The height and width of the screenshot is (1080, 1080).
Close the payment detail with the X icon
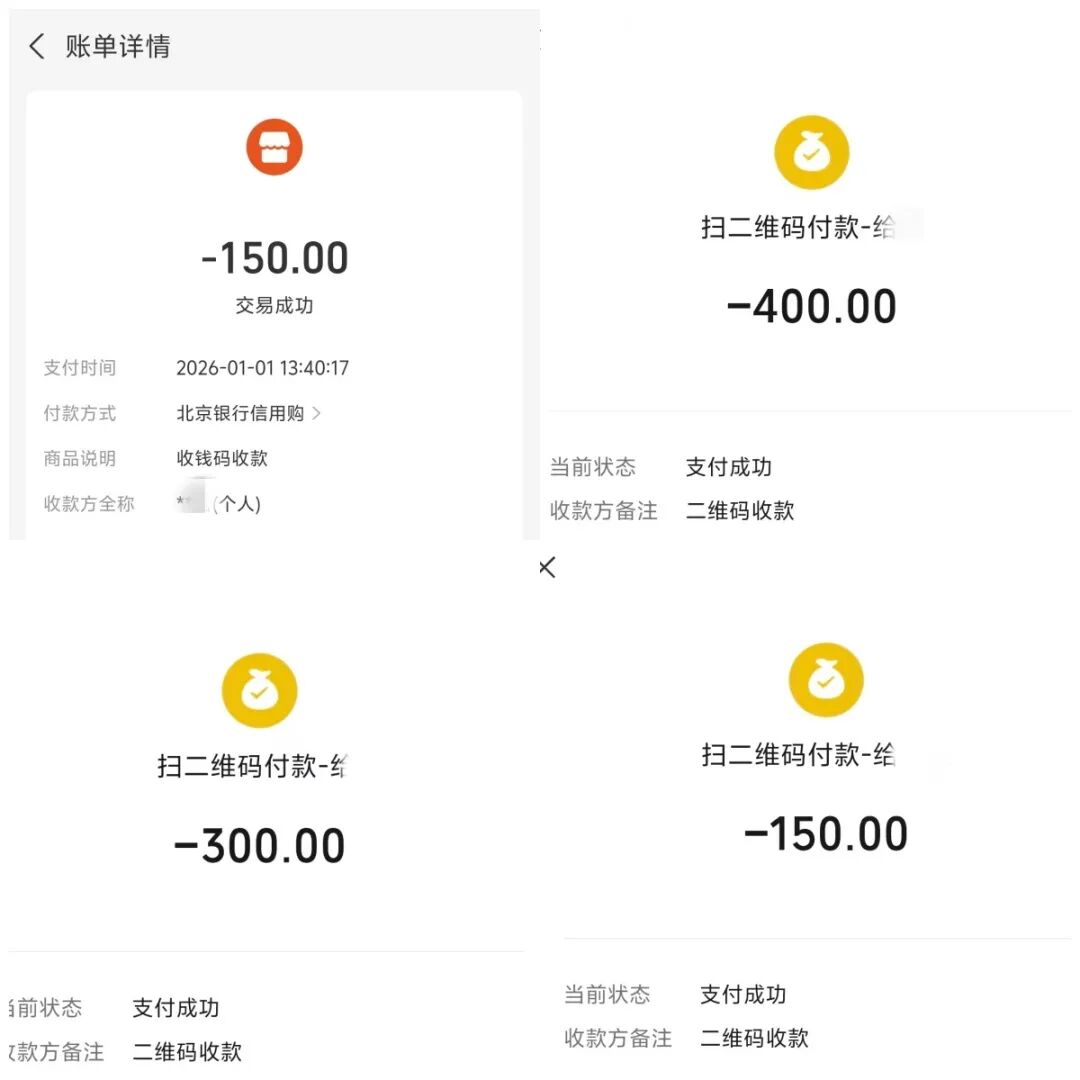(x=547, y=568)
